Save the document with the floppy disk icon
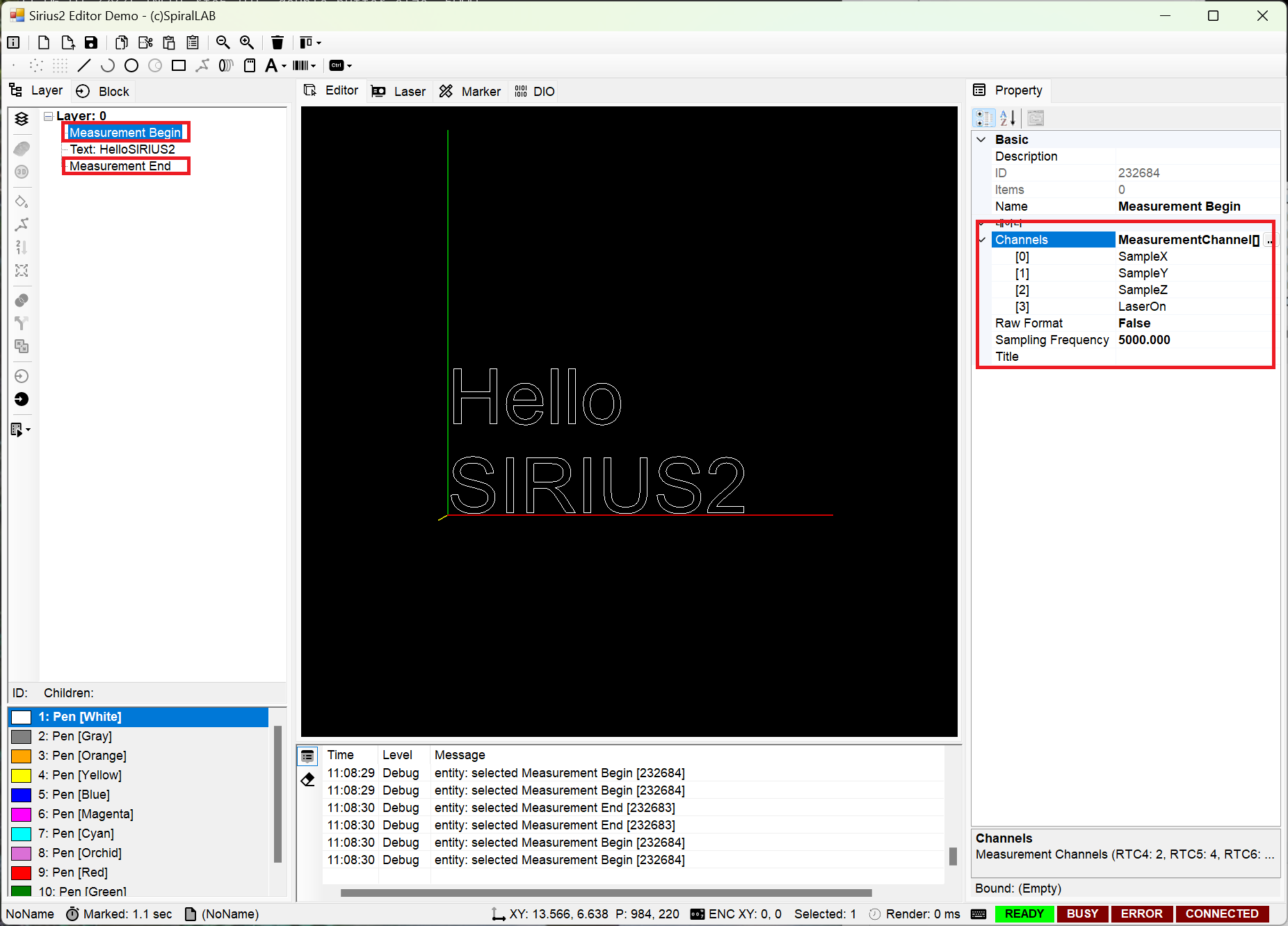Viewport: 1288px width, 926px height. coord(91,42)
